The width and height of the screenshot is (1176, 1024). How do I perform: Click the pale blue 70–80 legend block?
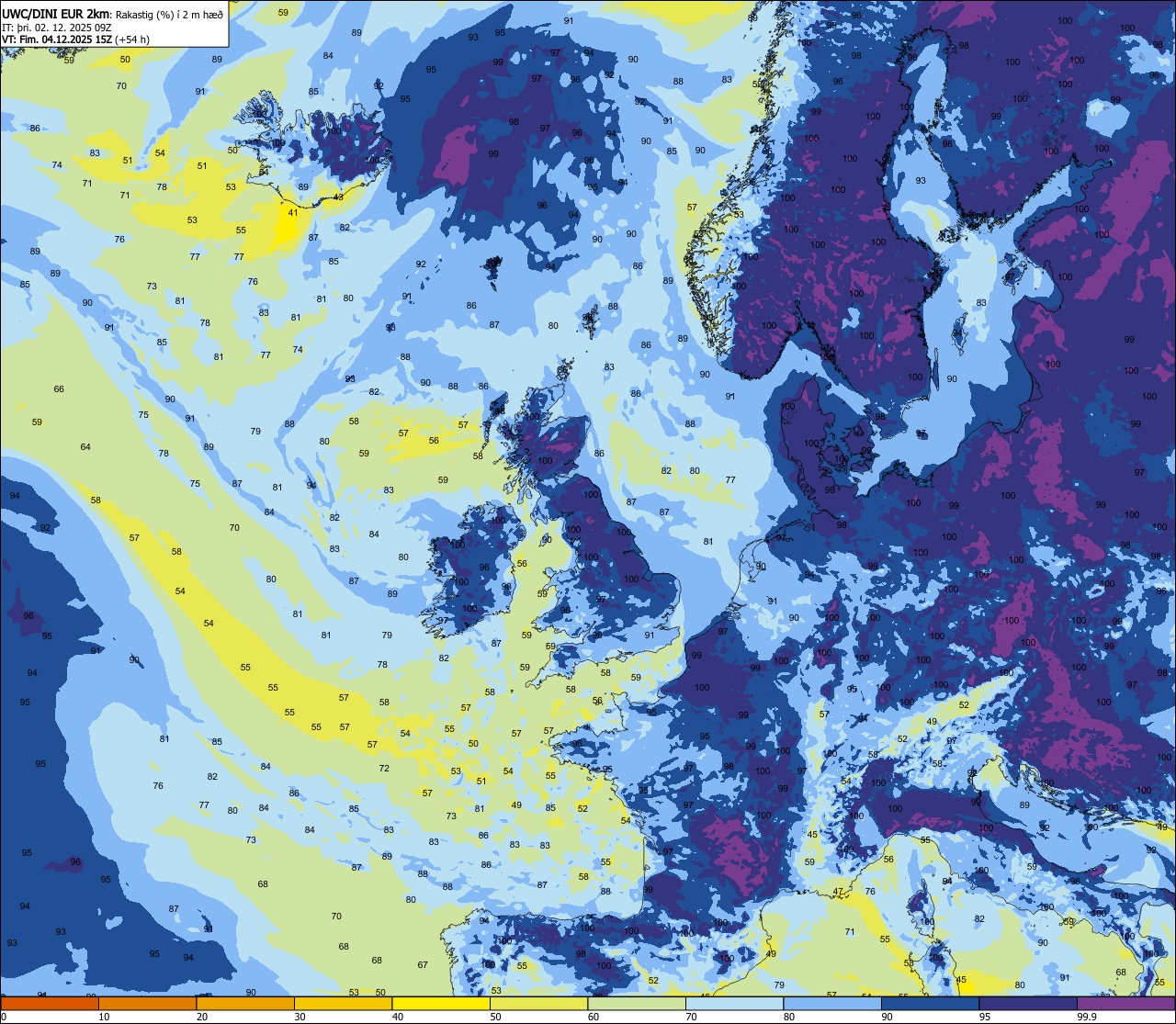click(x=735, y=1003)
